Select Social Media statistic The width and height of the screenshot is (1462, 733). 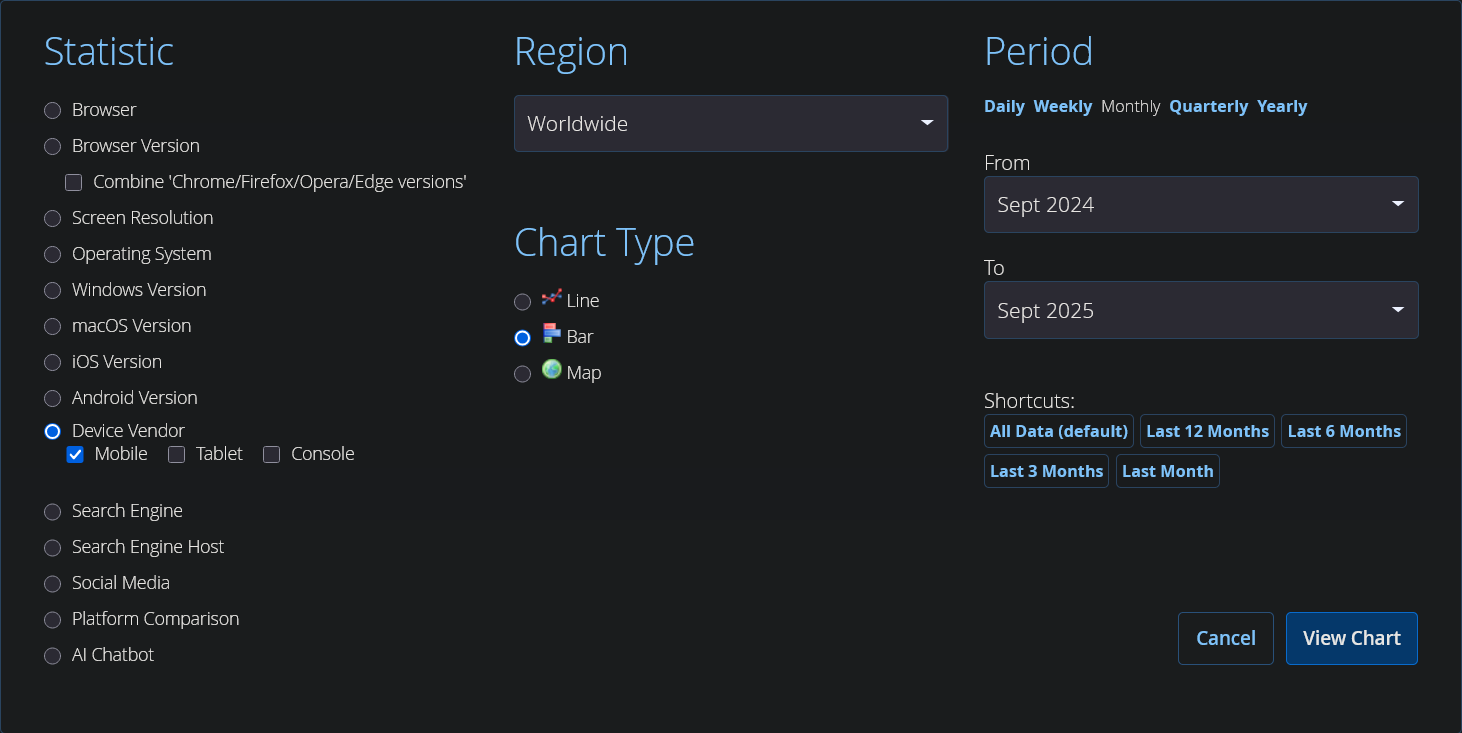pyautogui.click(x=53, y=584)
